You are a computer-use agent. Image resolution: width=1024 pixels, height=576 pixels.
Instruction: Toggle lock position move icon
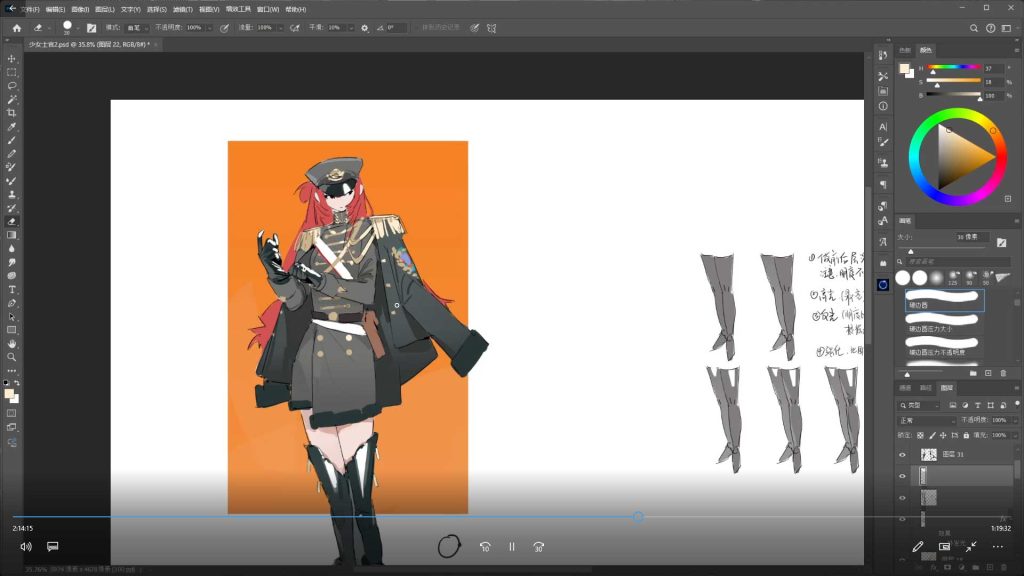(x=943, y=435)
